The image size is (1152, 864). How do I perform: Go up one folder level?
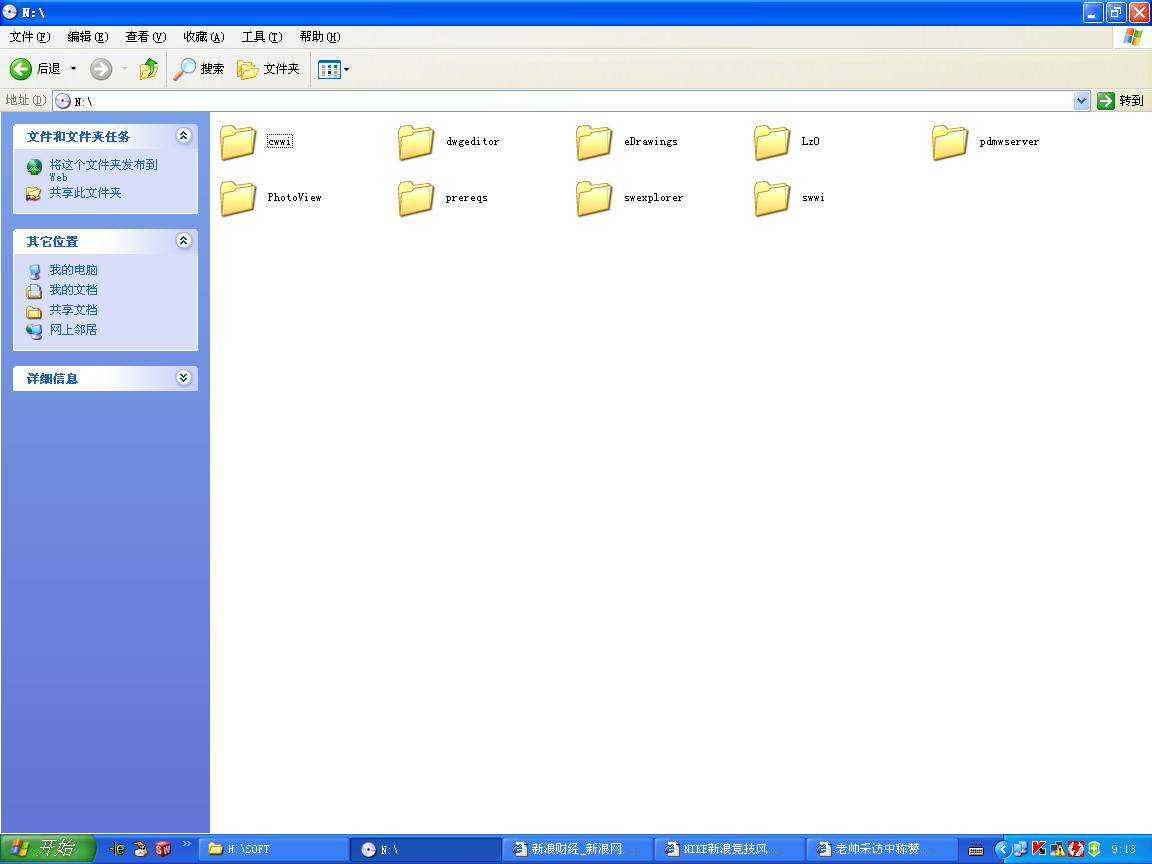(x=148, y=69)
